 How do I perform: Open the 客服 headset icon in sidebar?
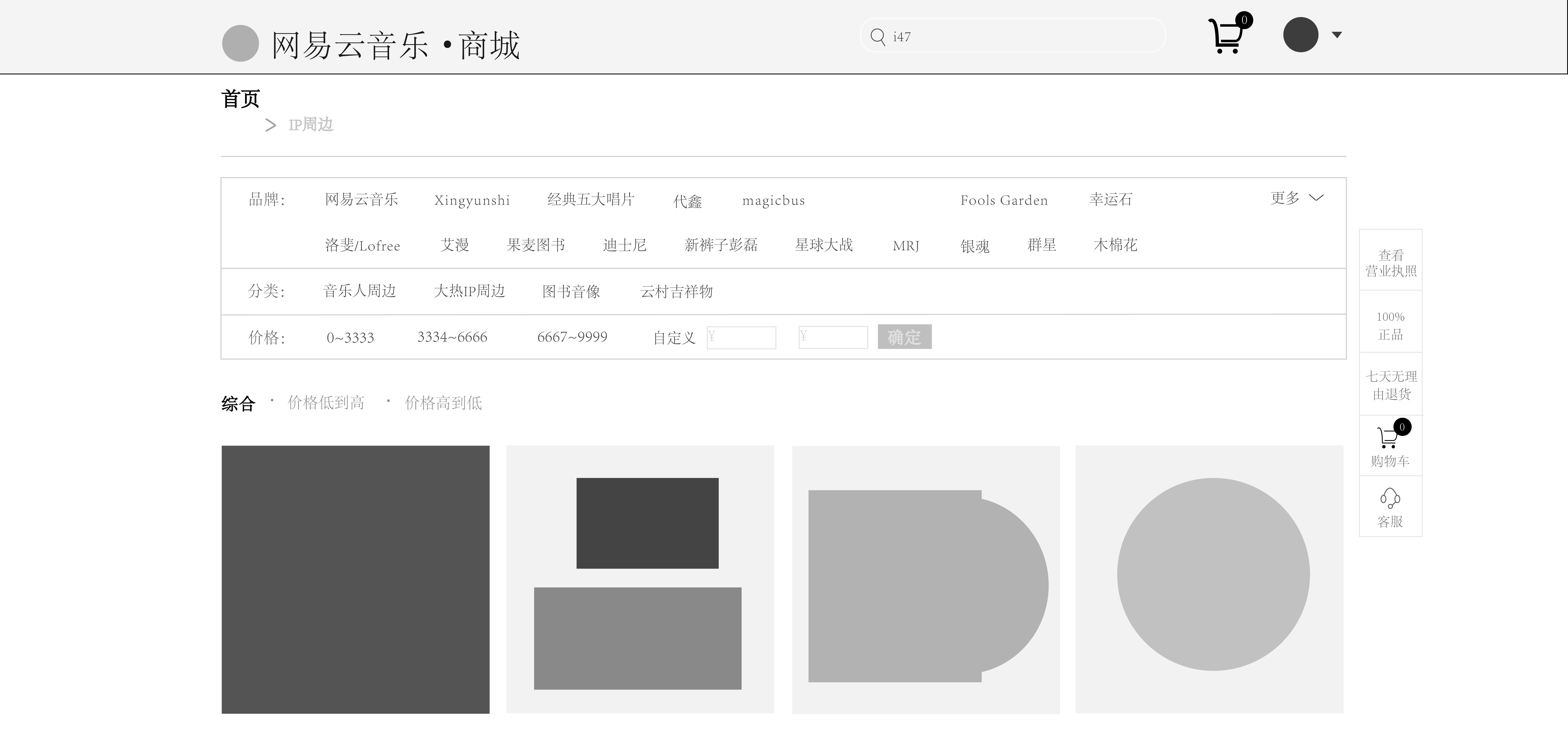tap(1390, 498)
